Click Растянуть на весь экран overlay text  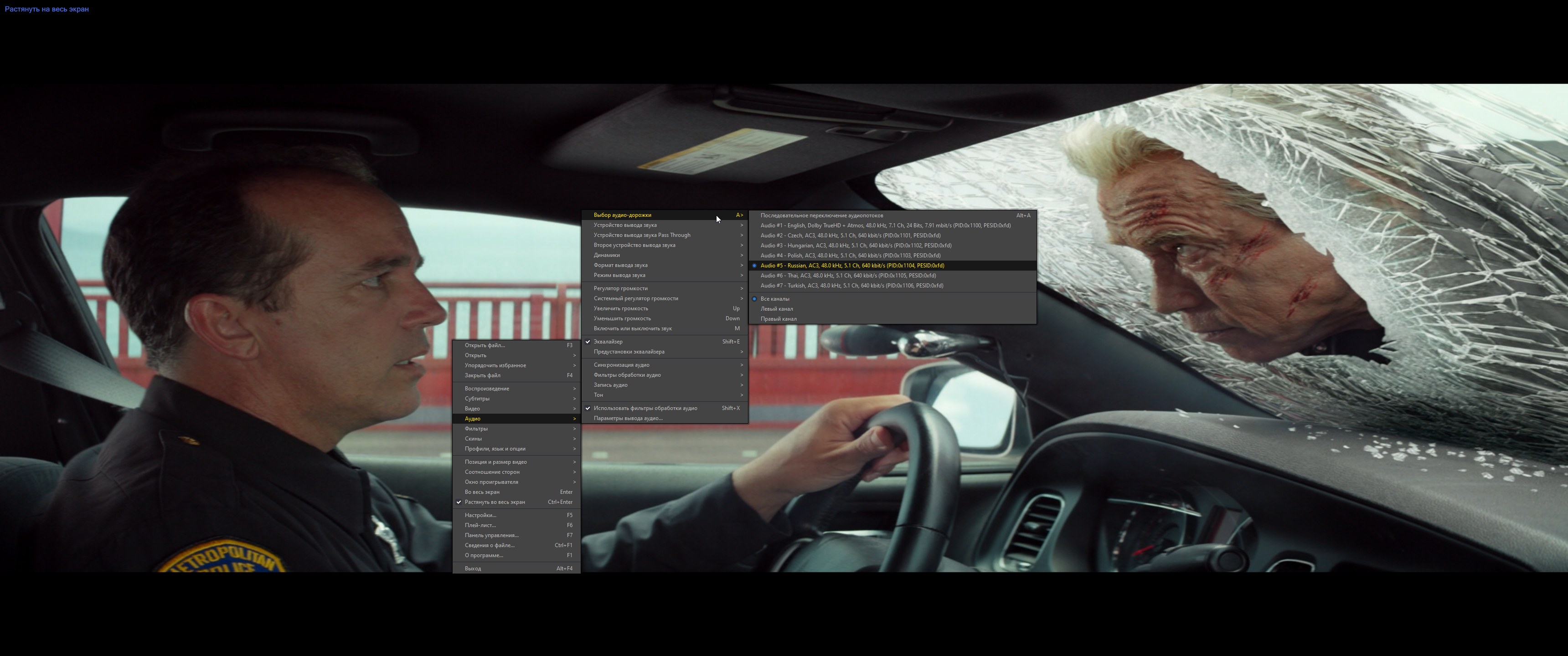47,9
